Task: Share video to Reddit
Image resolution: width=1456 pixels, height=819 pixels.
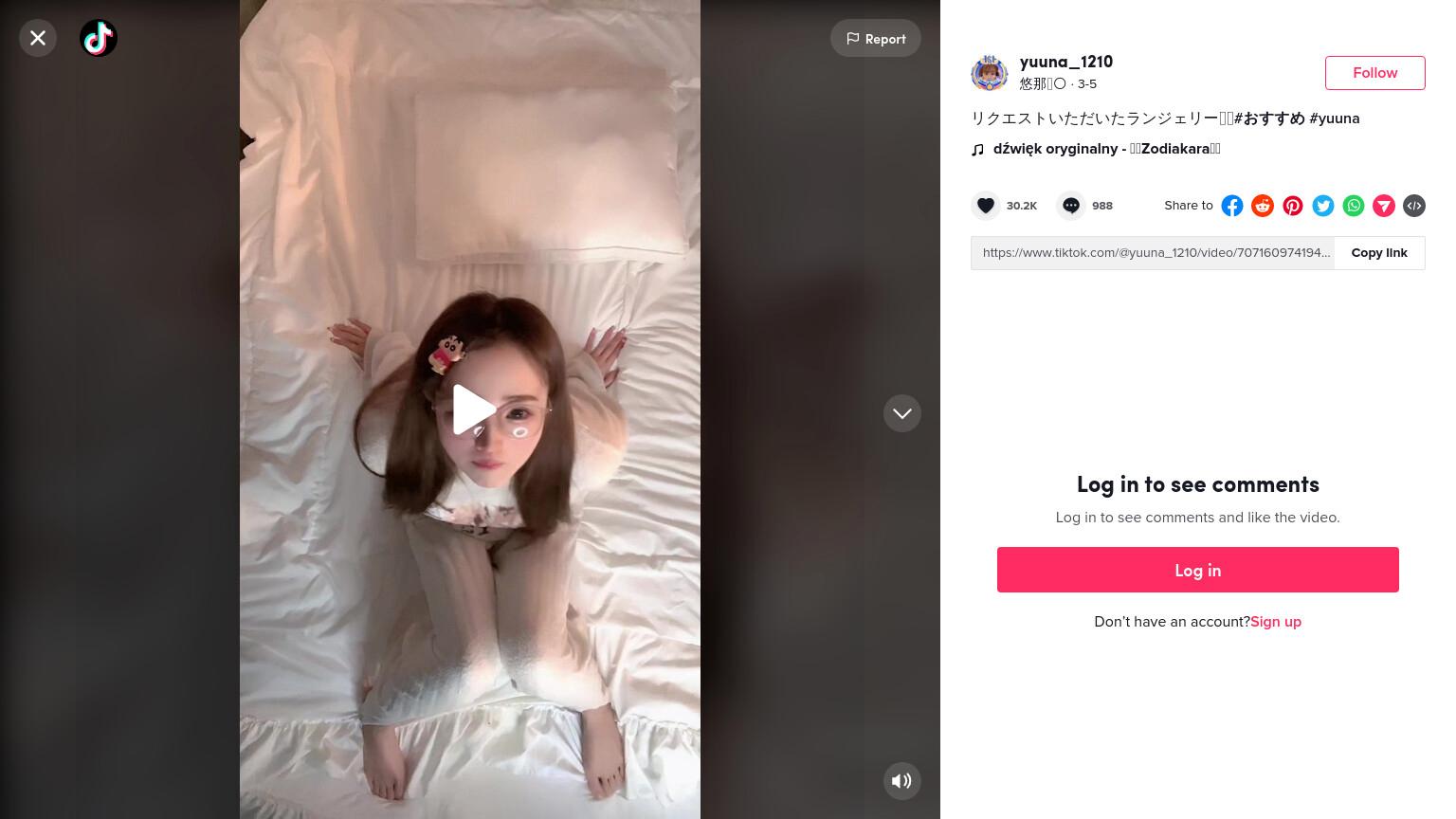Action: tap(1263, 206)
